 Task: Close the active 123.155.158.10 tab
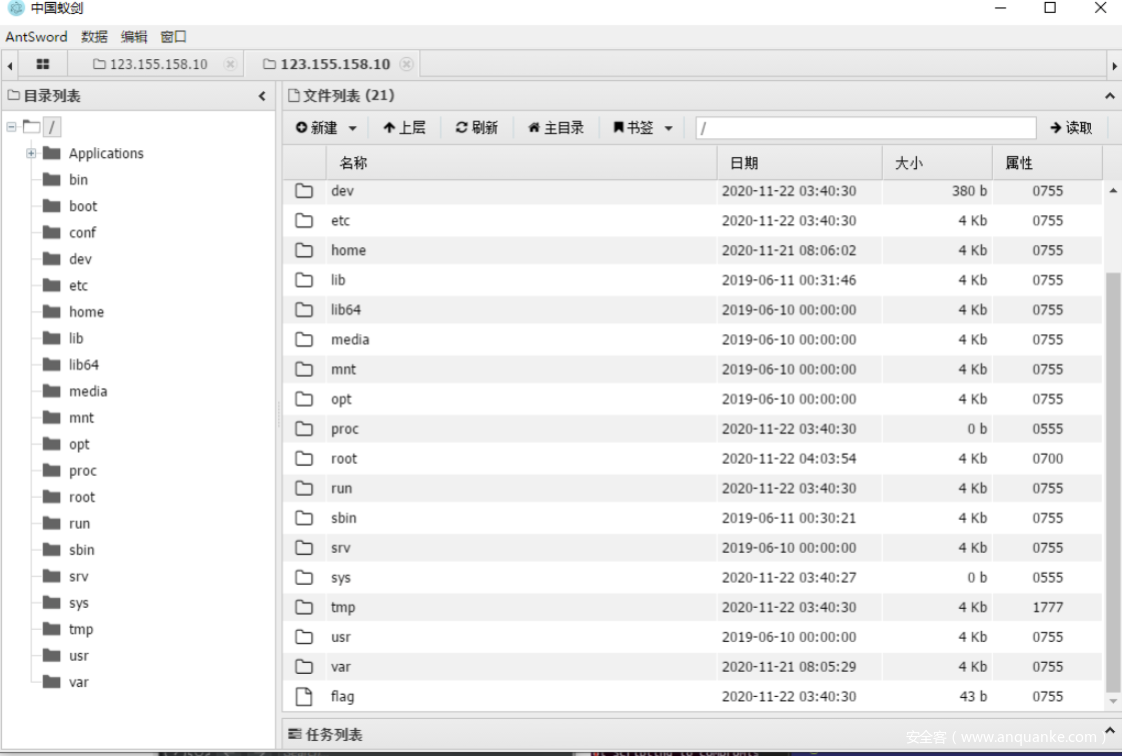coord(406,64)
